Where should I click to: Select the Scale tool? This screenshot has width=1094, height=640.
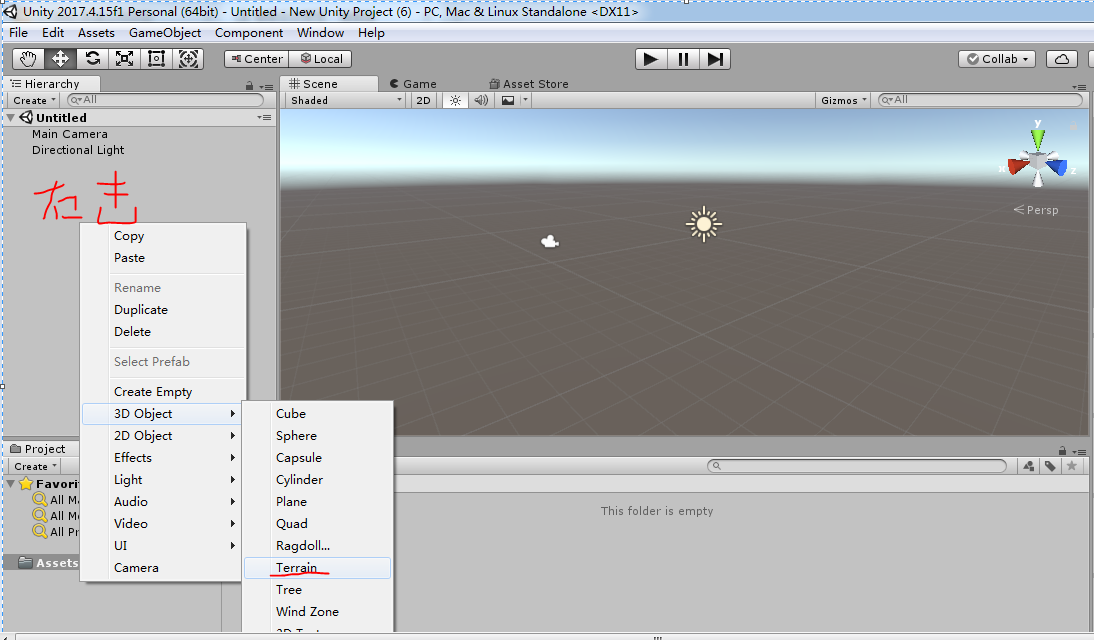tap(125, 59)
